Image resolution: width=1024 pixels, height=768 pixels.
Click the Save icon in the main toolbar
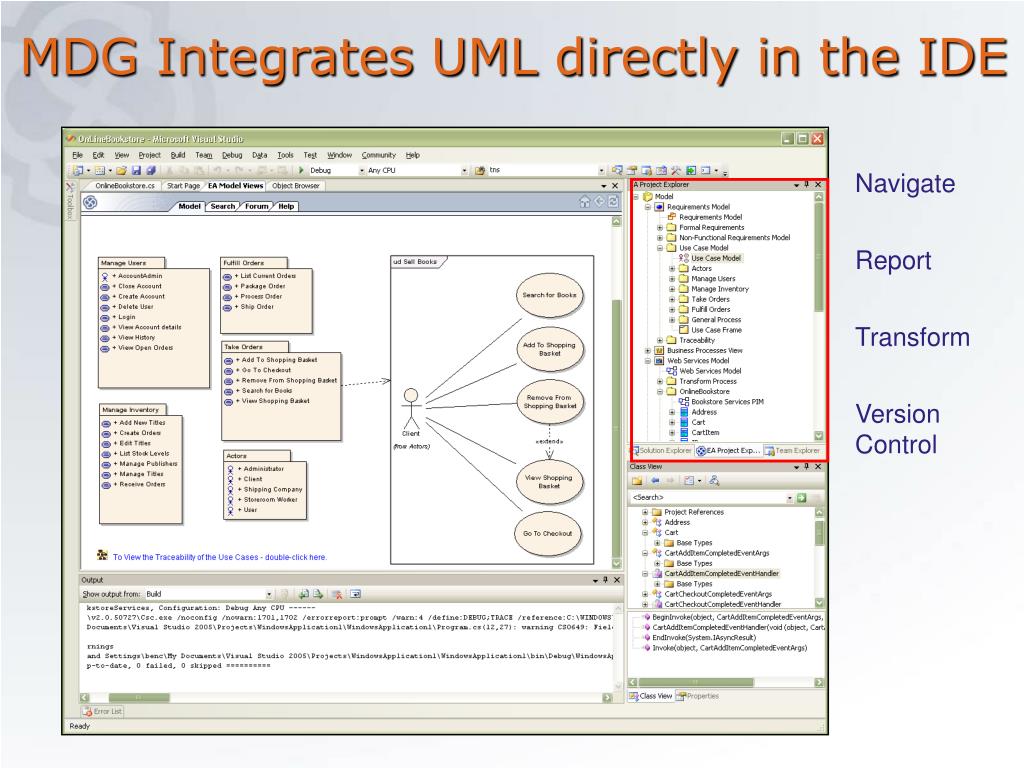click(136, 170)
